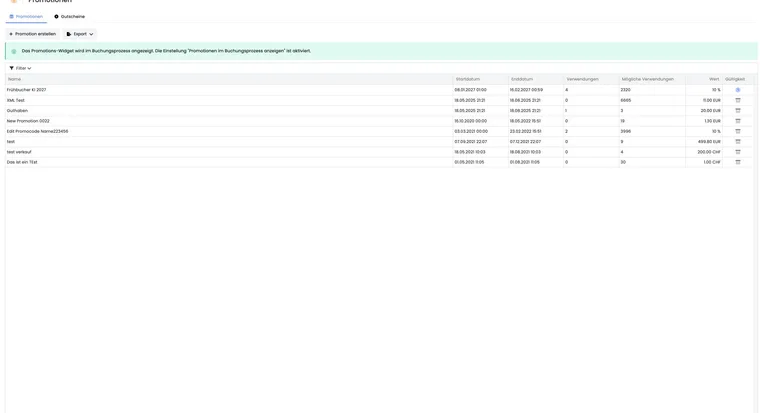Open the Filter dropdown
The height and width of the screenshot is (413, 760).
tap(20, 68)
